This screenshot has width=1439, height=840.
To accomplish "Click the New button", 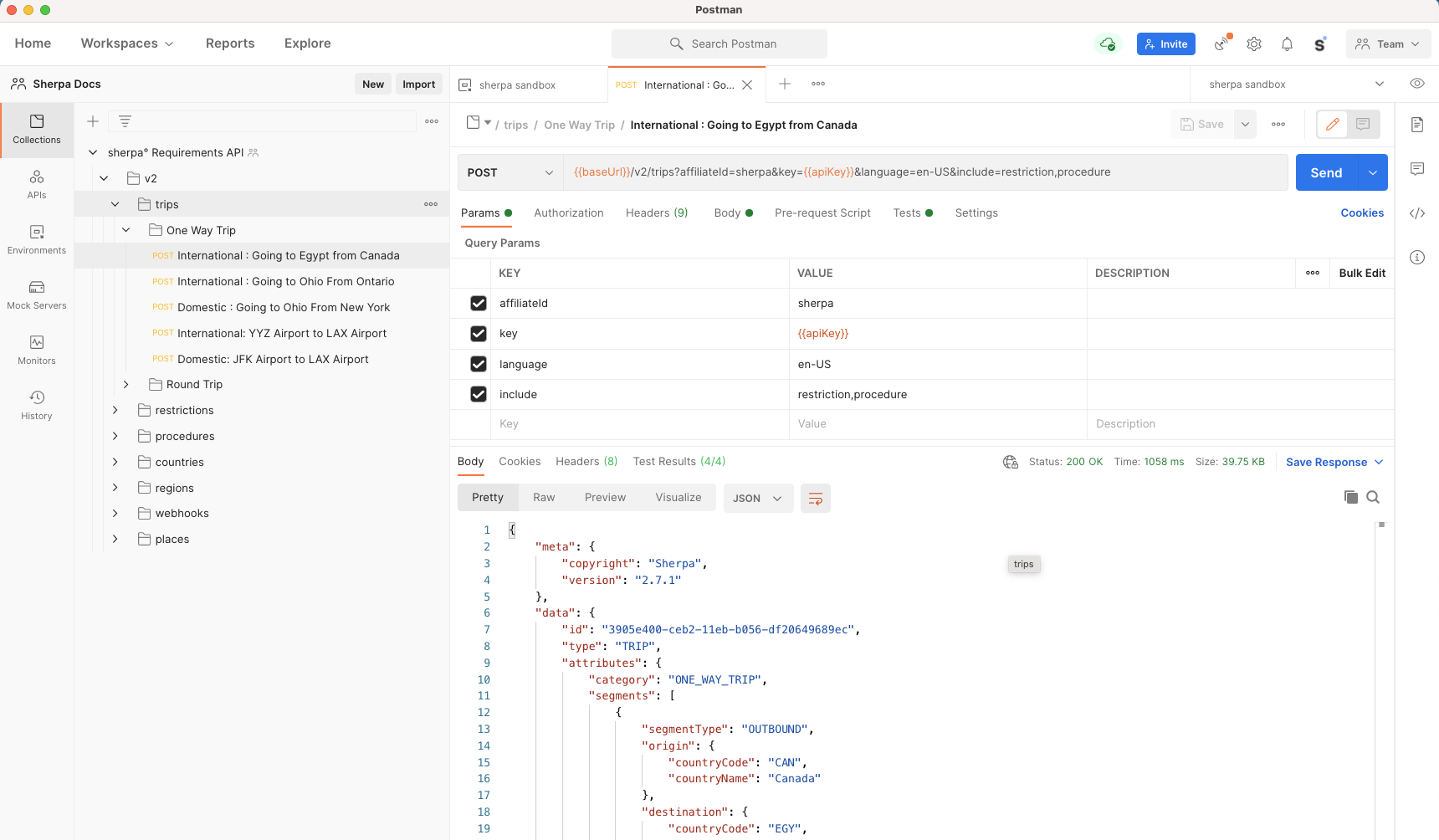I will (x=373, y=84).
